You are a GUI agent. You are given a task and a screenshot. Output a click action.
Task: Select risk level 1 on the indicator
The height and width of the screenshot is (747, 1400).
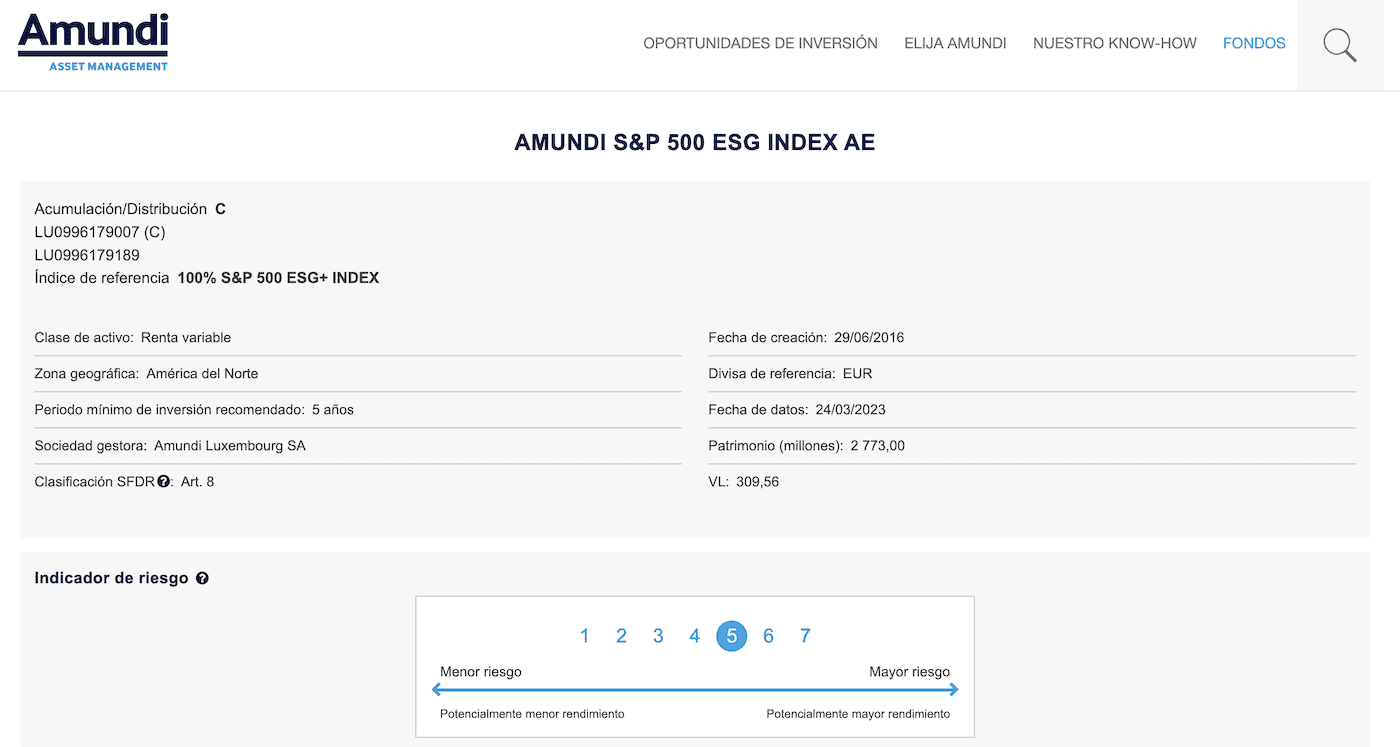pyautogui.click(x=585, y=636)
